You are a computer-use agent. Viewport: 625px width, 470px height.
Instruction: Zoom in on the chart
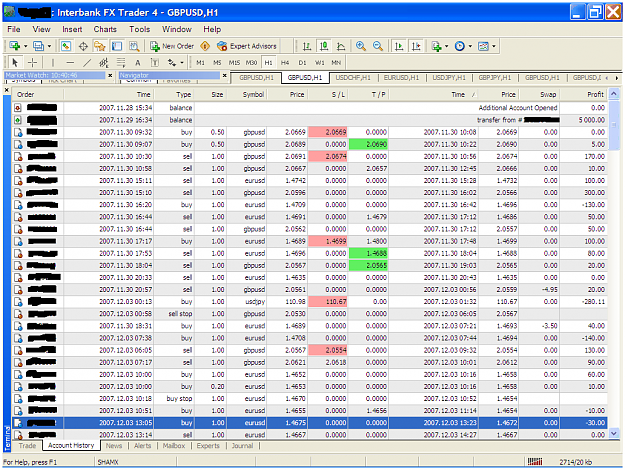pyautogui.click(x=361, y=46)
